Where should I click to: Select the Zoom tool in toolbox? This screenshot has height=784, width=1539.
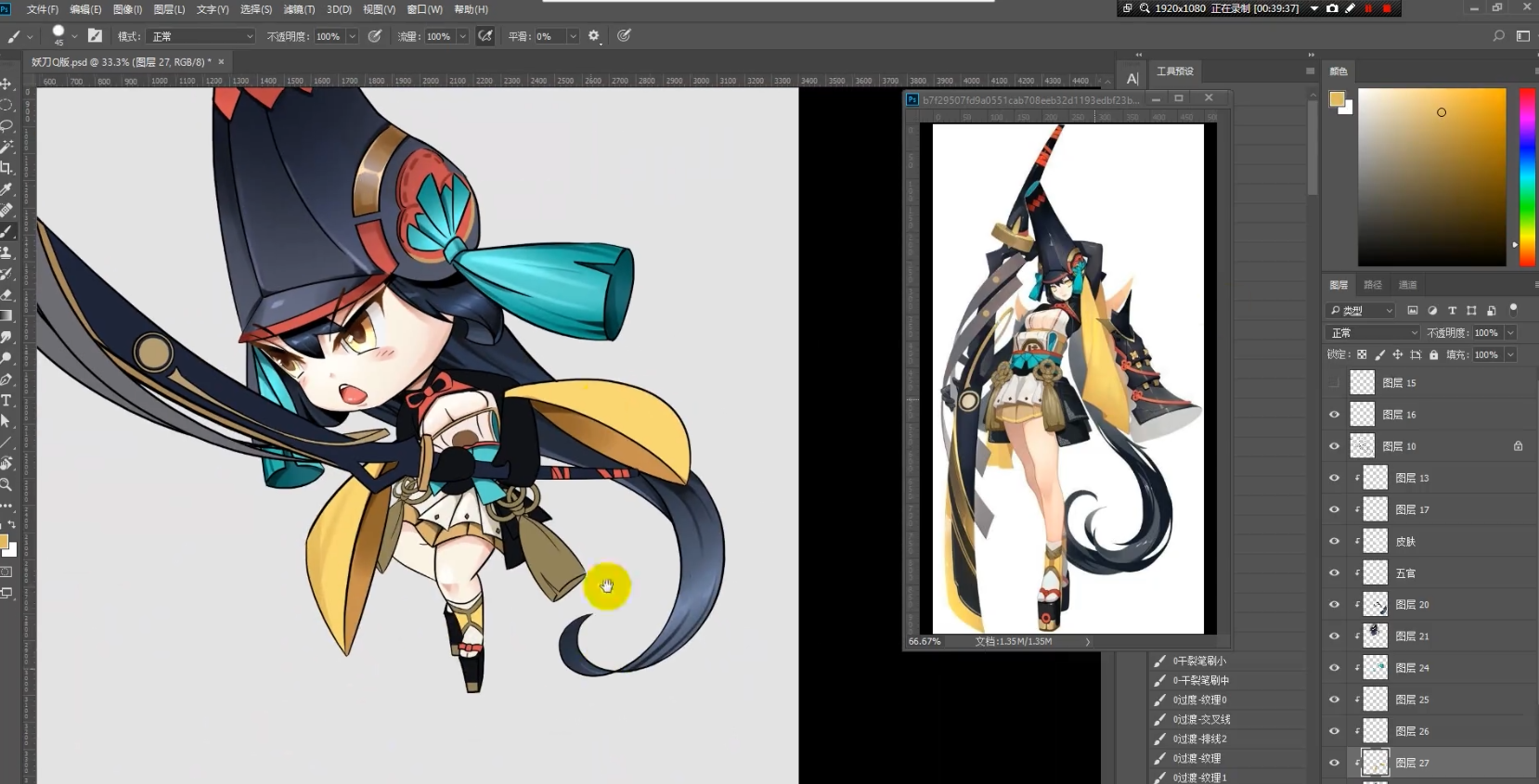click(6, 484)
